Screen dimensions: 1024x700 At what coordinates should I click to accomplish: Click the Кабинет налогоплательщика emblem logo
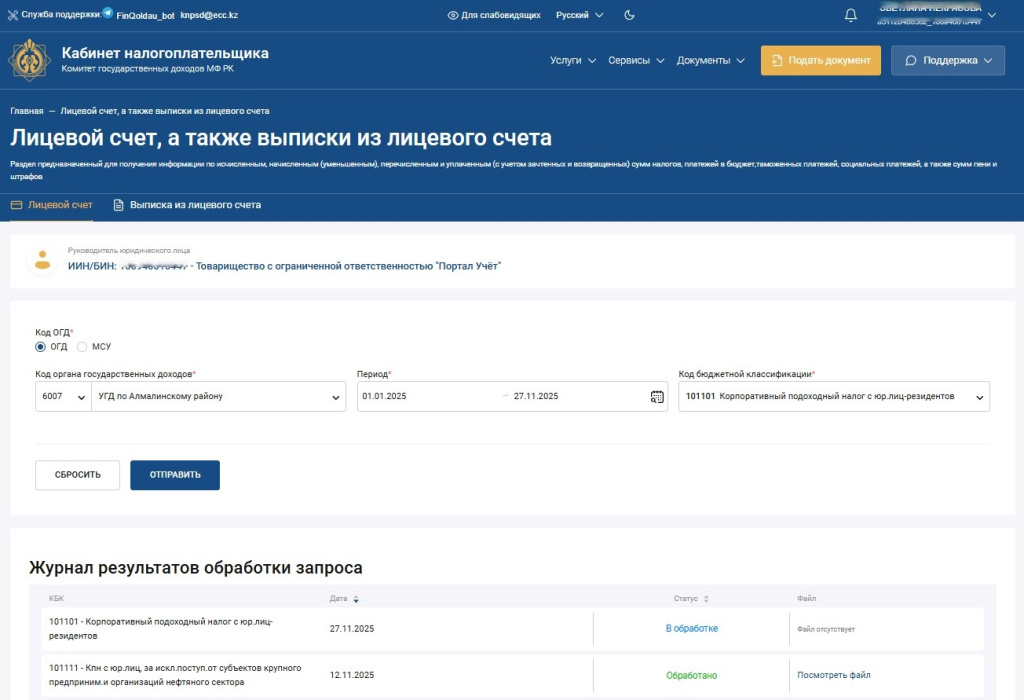click(x=30, y=60)
